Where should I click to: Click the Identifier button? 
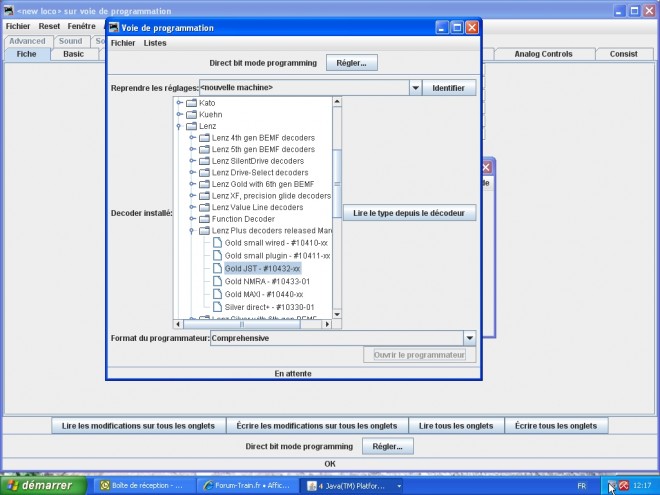449,88
